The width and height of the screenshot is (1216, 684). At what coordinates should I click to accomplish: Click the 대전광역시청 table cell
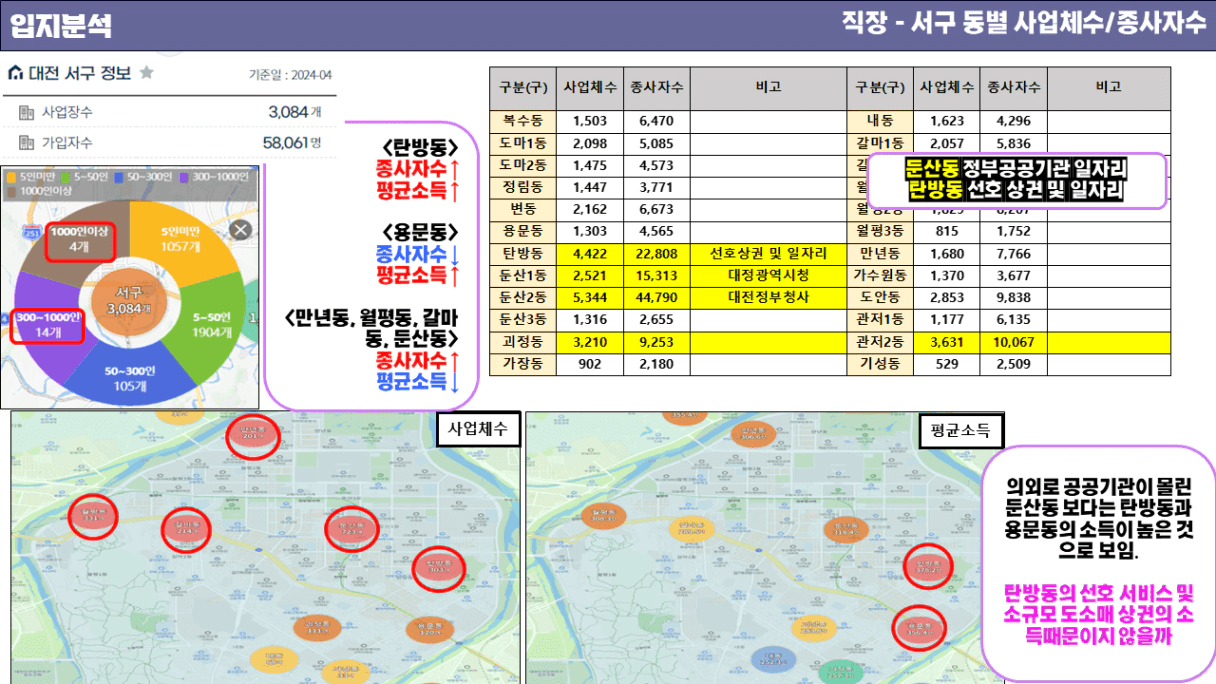[768, 276]
